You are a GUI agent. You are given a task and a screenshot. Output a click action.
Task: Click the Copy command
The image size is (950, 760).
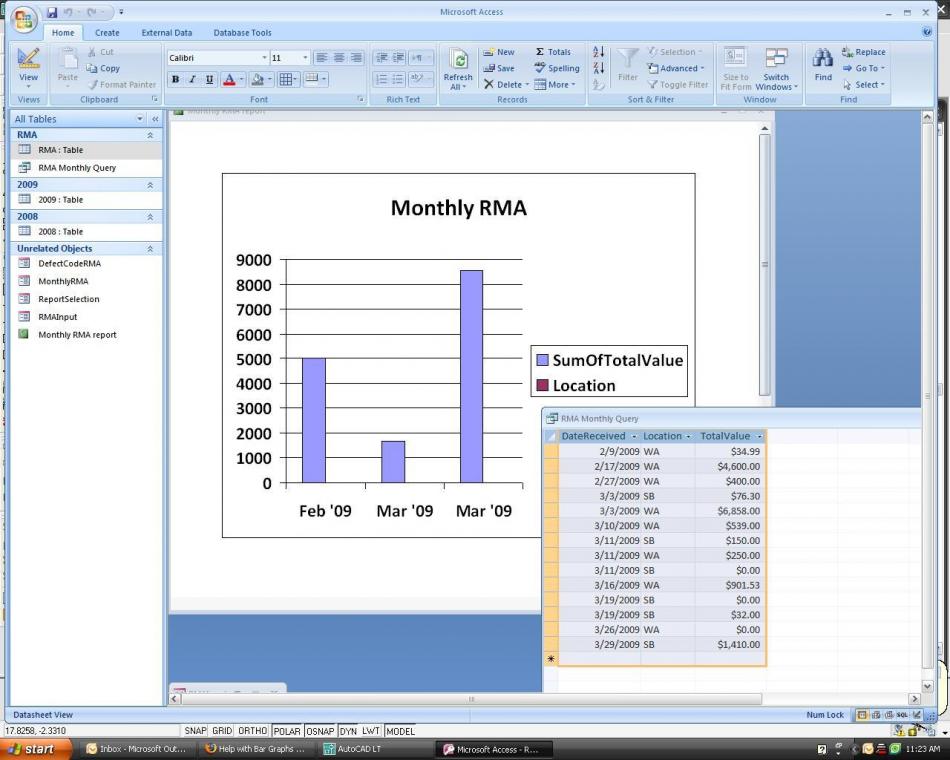tap(103, 68)
